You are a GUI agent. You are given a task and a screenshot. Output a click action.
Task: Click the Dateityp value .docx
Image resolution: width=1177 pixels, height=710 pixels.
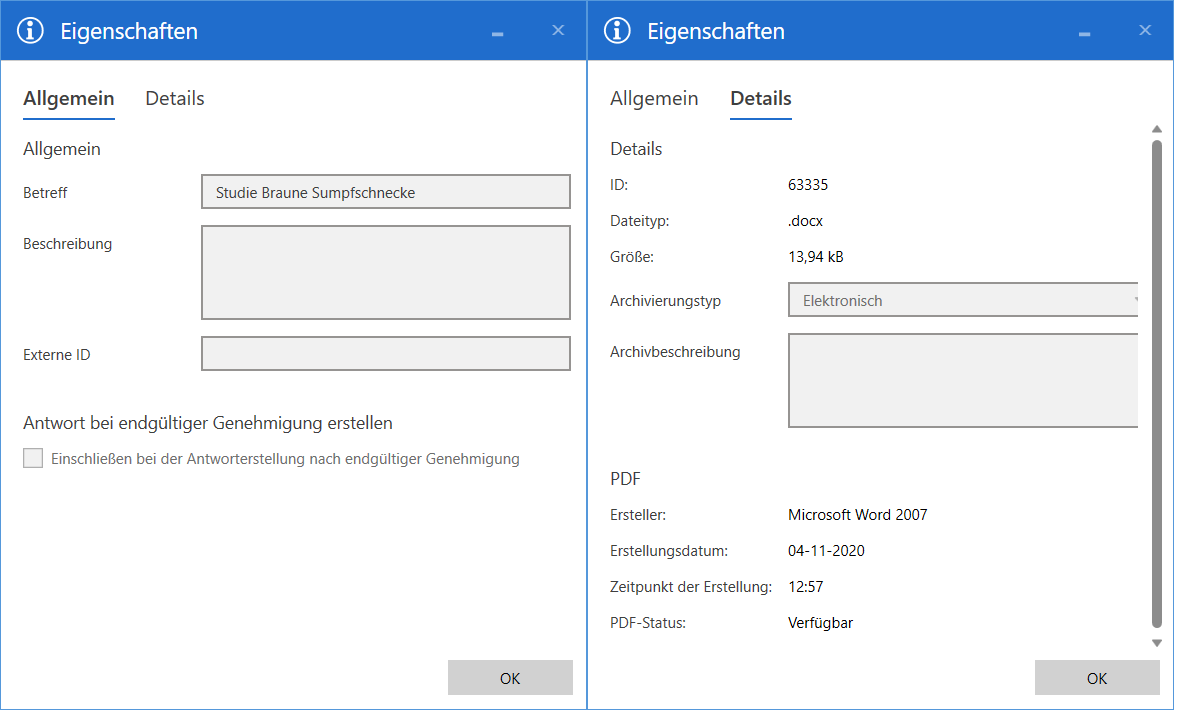click(x=805, y=221)
